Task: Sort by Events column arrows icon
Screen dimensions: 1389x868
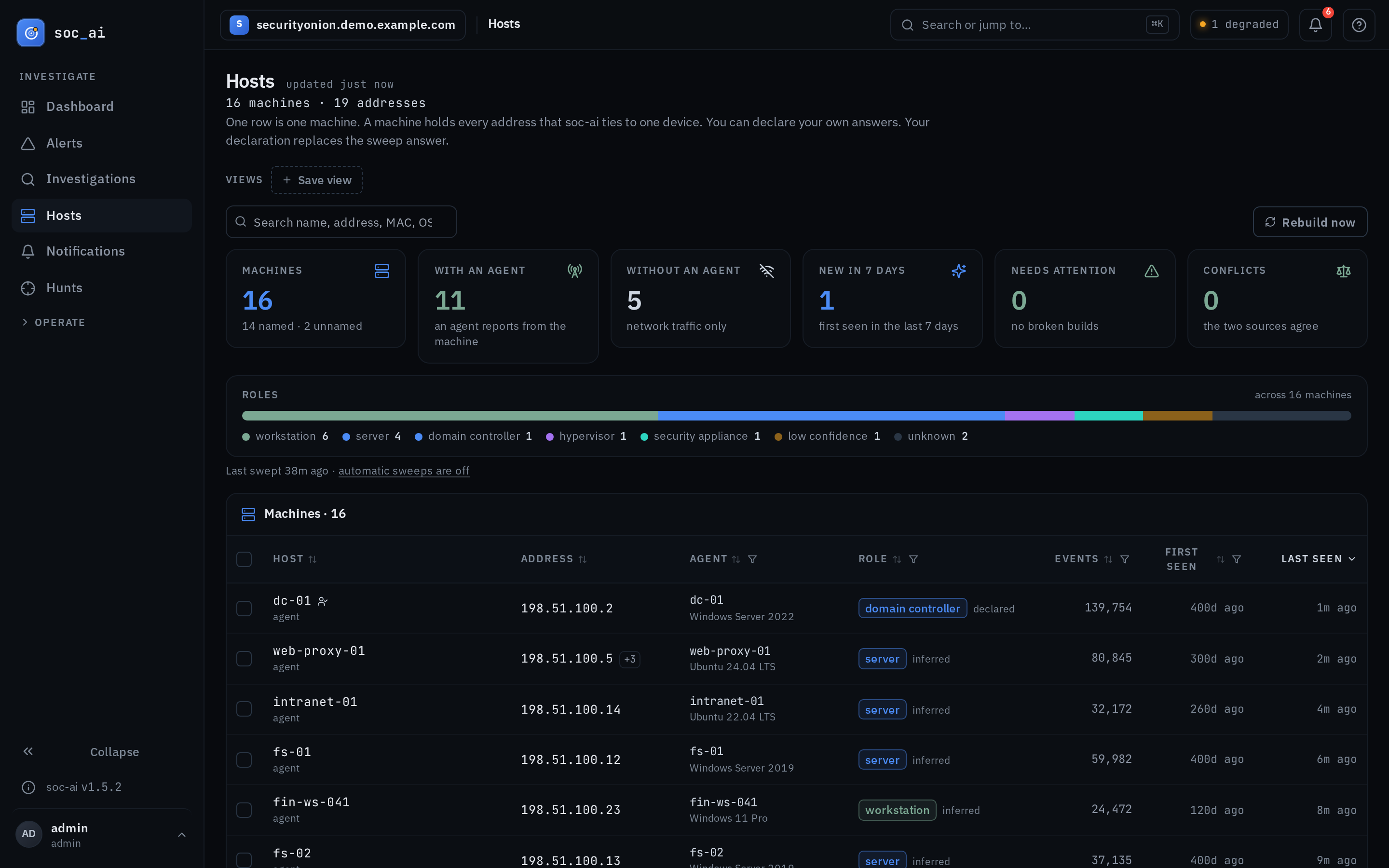Action: tap(1108, 559)
